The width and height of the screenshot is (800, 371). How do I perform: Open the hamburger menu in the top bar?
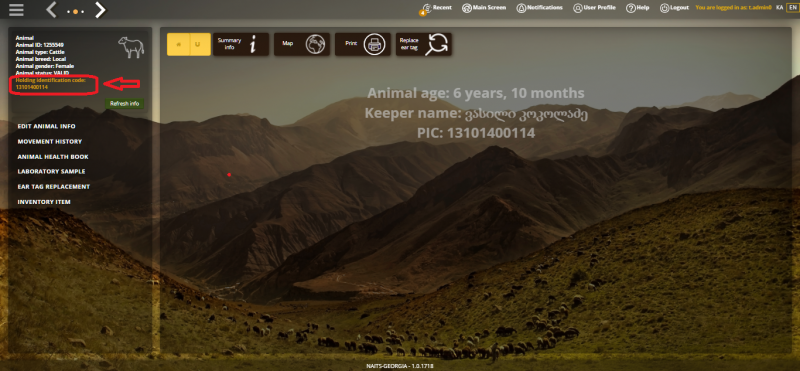tap(16, 9)
